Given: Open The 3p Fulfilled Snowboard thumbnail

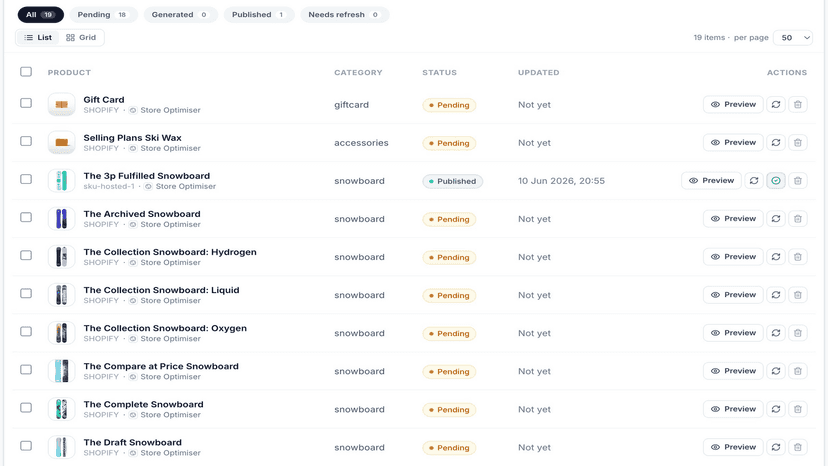Looking at the screenshot, I should pos(61,181).
